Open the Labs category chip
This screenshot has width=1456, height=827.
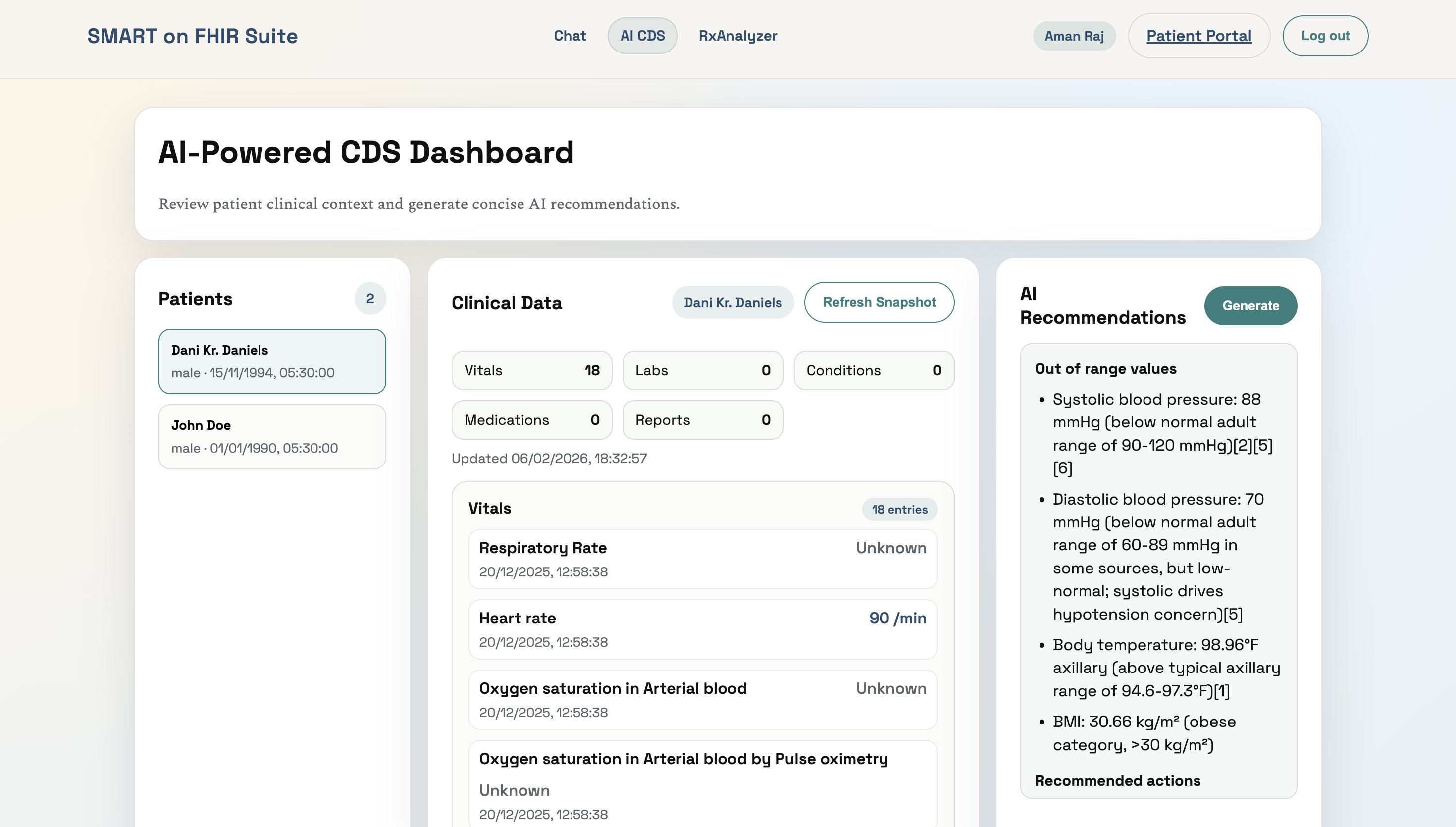point(702,370)
